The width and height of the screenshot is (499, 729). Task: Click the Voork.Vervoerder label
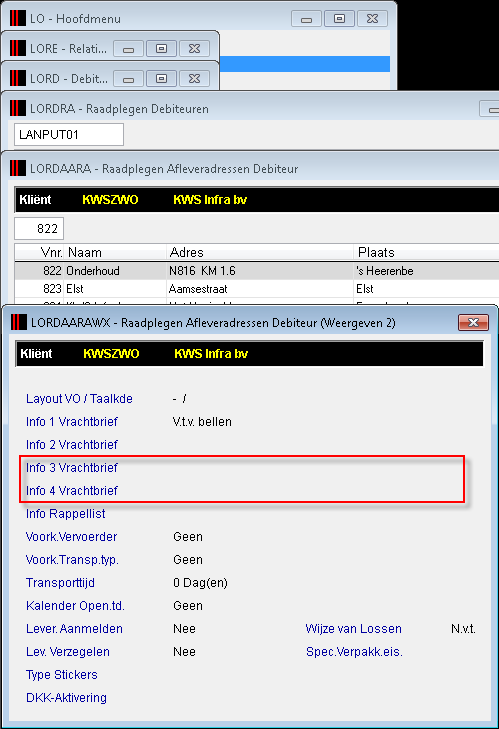pos(71,537)
